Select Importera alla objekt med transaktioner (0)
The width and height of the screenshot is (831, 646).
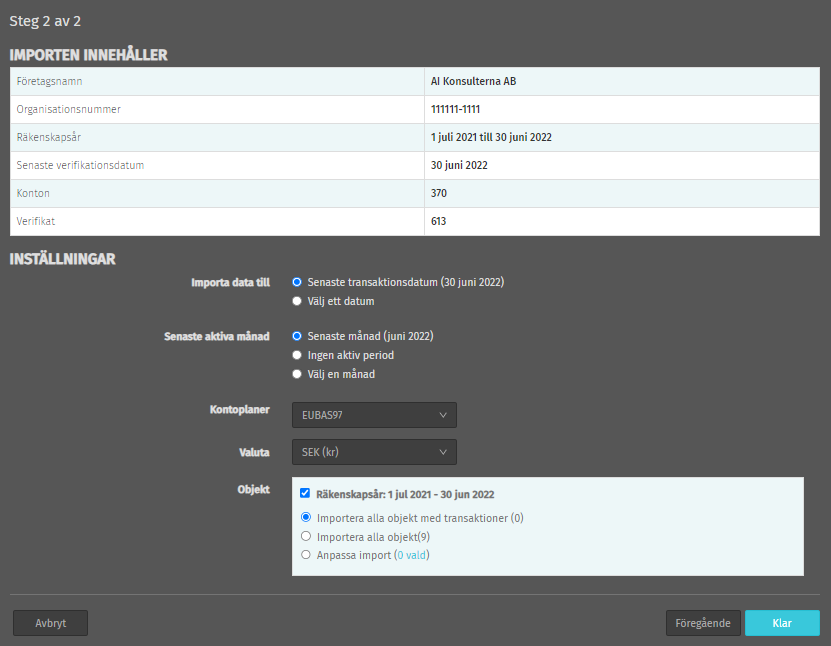(x=306, y=517)
